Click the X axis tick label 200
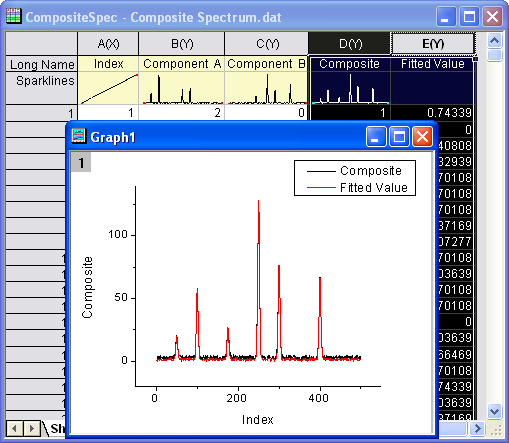Image resolution: width=509 pixels, height=443 pixels. (x=237, y=398)
